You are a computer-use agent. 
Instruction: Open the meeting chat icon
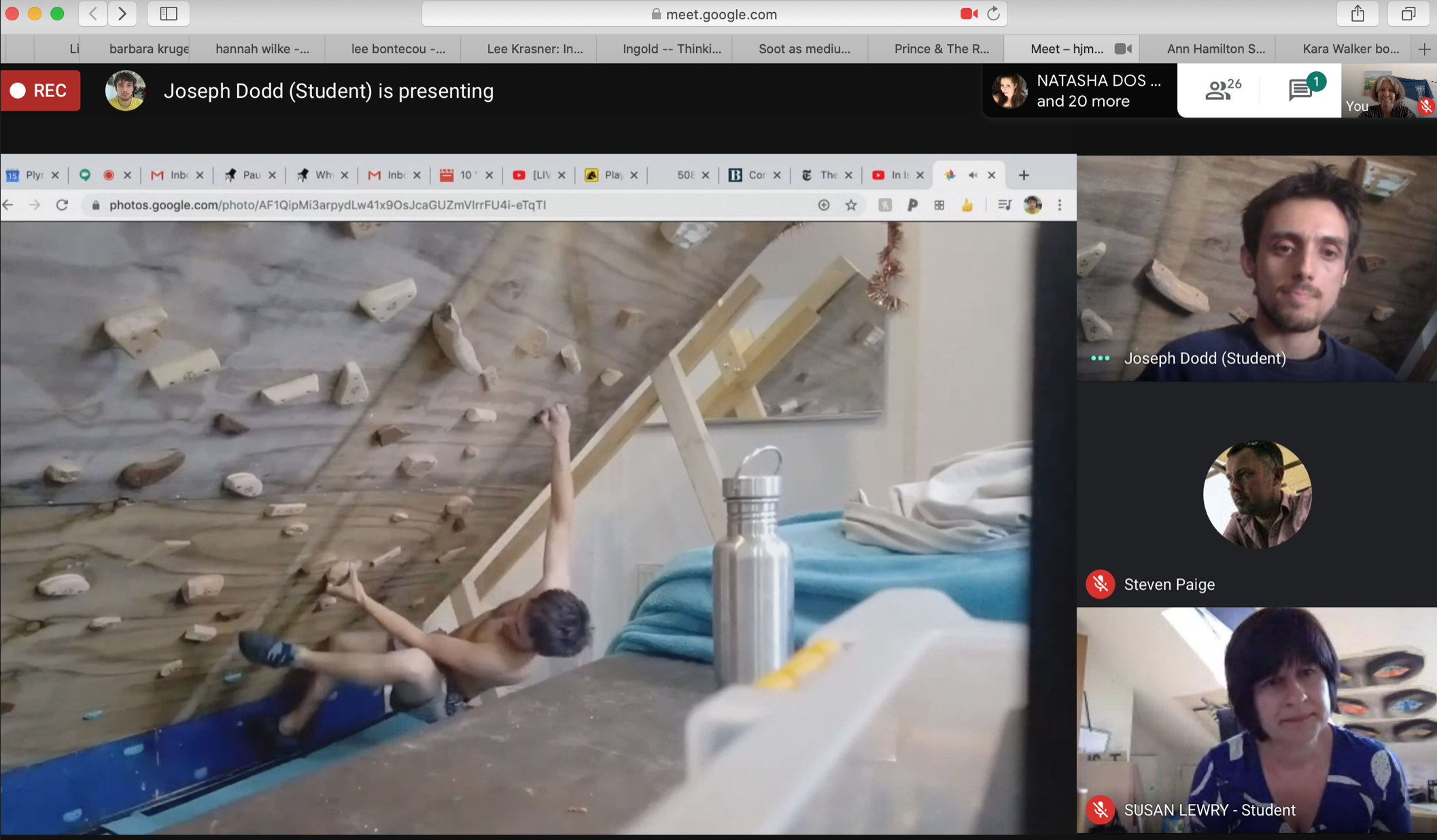[x=1300, y=90]
